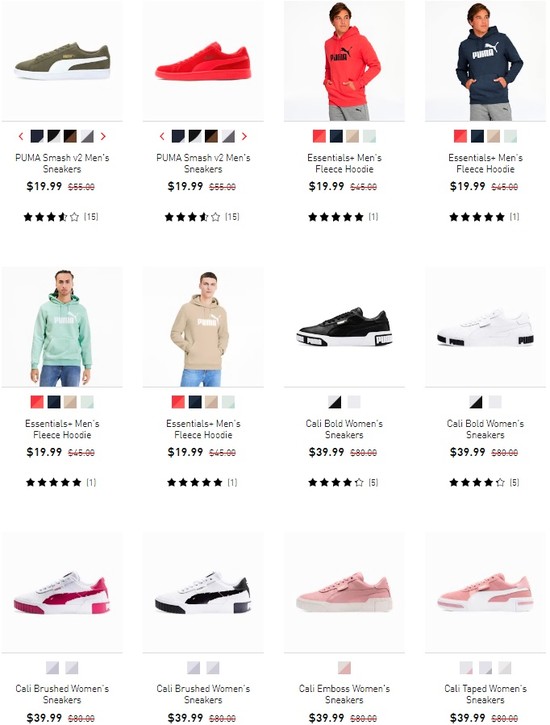Open the olive green Smash v2 sneaker image
Image resolution: width=550 pixels, height=725 pixels.
pos(62,61)
